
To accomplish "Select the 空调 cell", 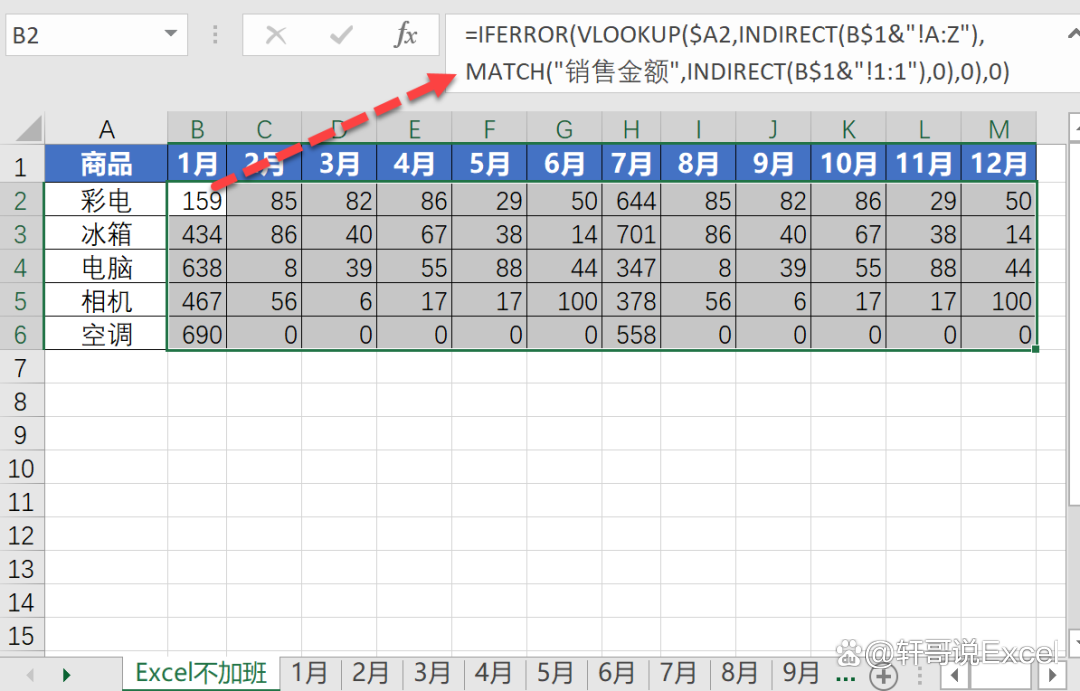I will point(106,335).
